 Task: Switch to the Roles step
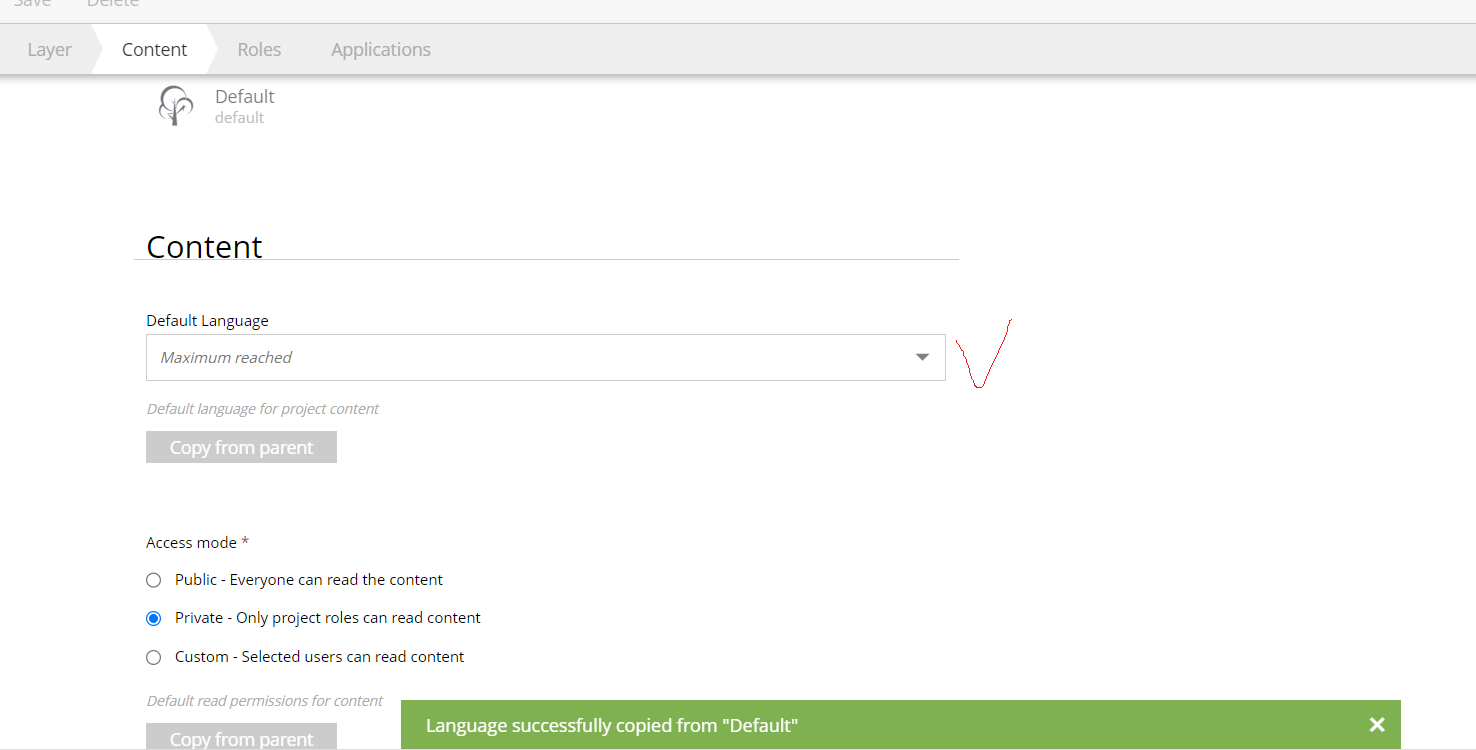pos(259,49)
